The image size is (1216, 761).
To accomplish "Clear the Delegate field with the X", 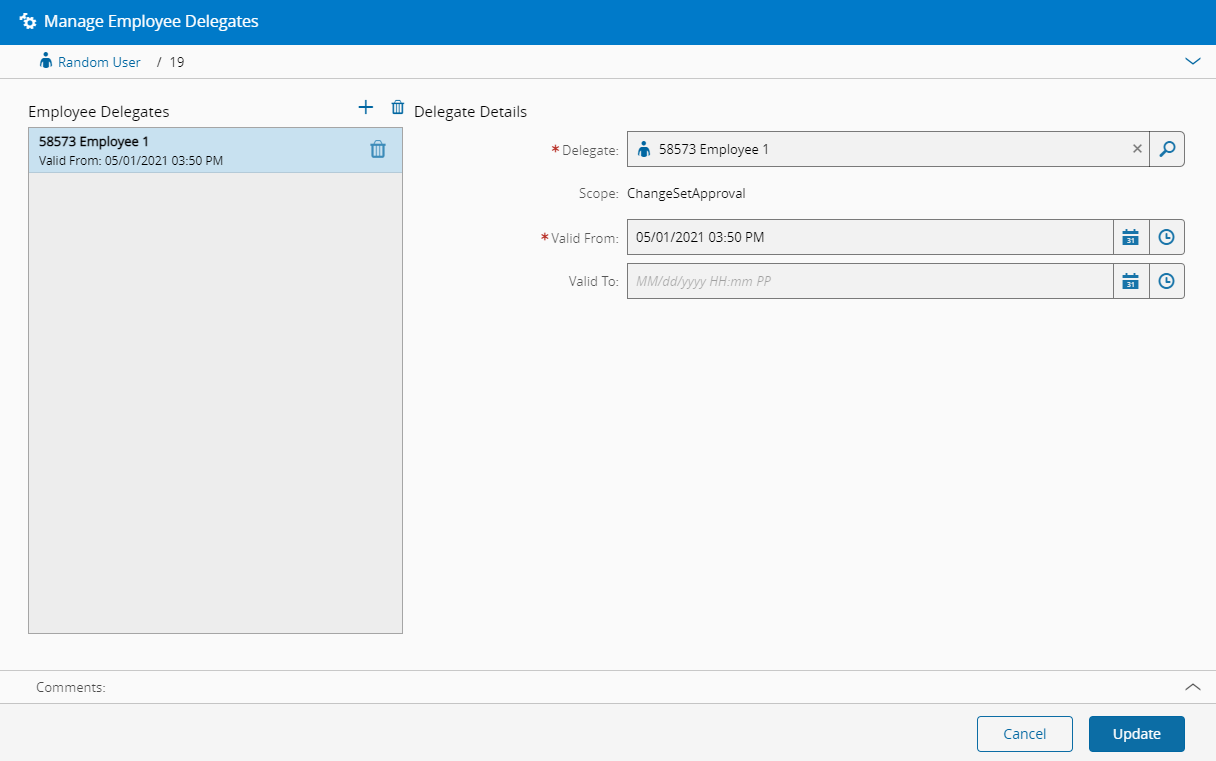I will click(1137, 149).
